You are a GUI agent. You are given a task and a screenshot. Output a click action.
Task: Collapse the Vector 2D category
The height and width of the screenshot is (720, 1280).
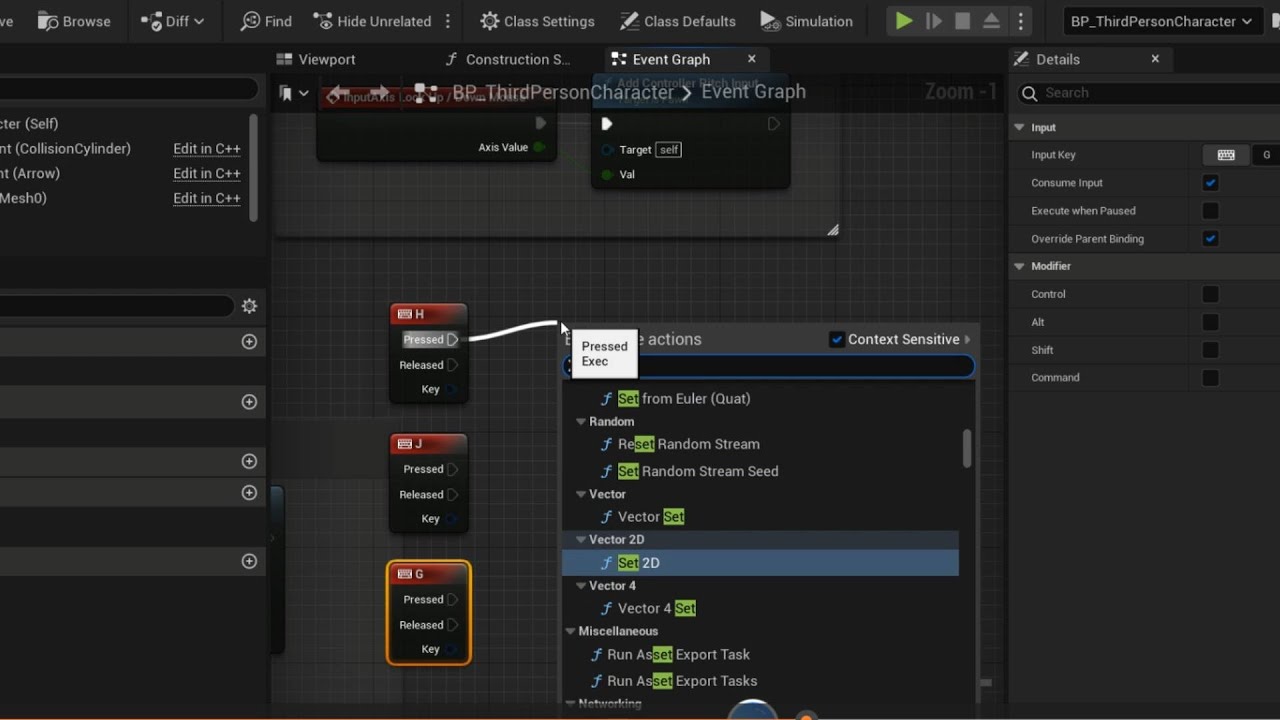point(581,539)
